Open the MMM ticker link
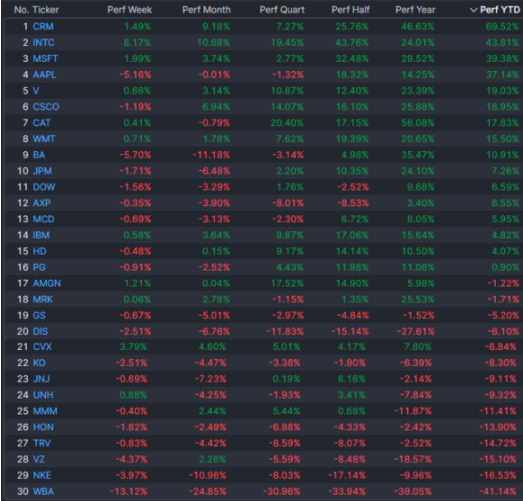This screenshot has width=523, height=501. [x=45, y=411]
